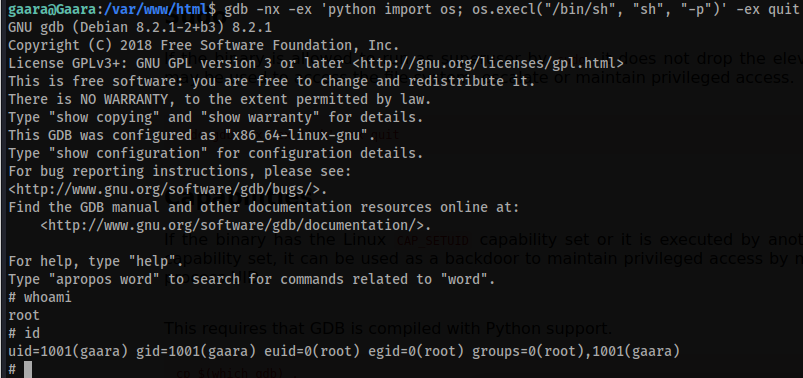The image size is (803, 378).
Task: Click the background 'This requires that GDB is compiled' sentence
Action: [388, 328]
